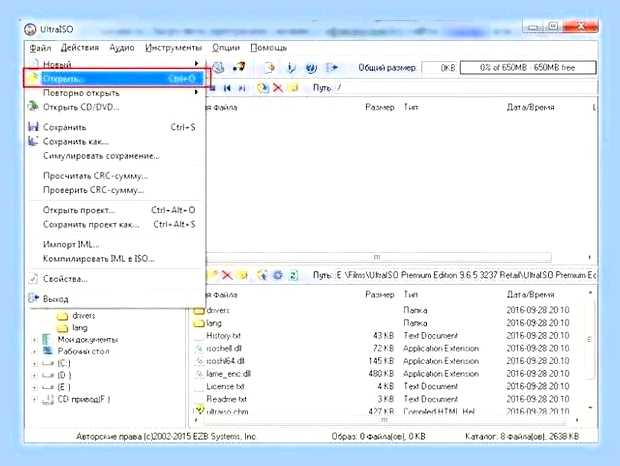The height and width of the screenshot is (466, 620).
Task: Click the 0% of 650MB capacity bar
Action: pyautogui.click(x=528, y=68)
